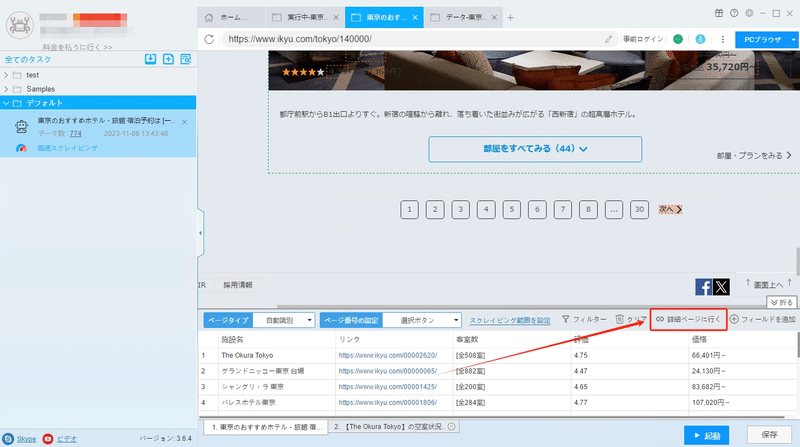Click the 採用情報 footer link
This screenshot has width=800, height=447.
238,285
